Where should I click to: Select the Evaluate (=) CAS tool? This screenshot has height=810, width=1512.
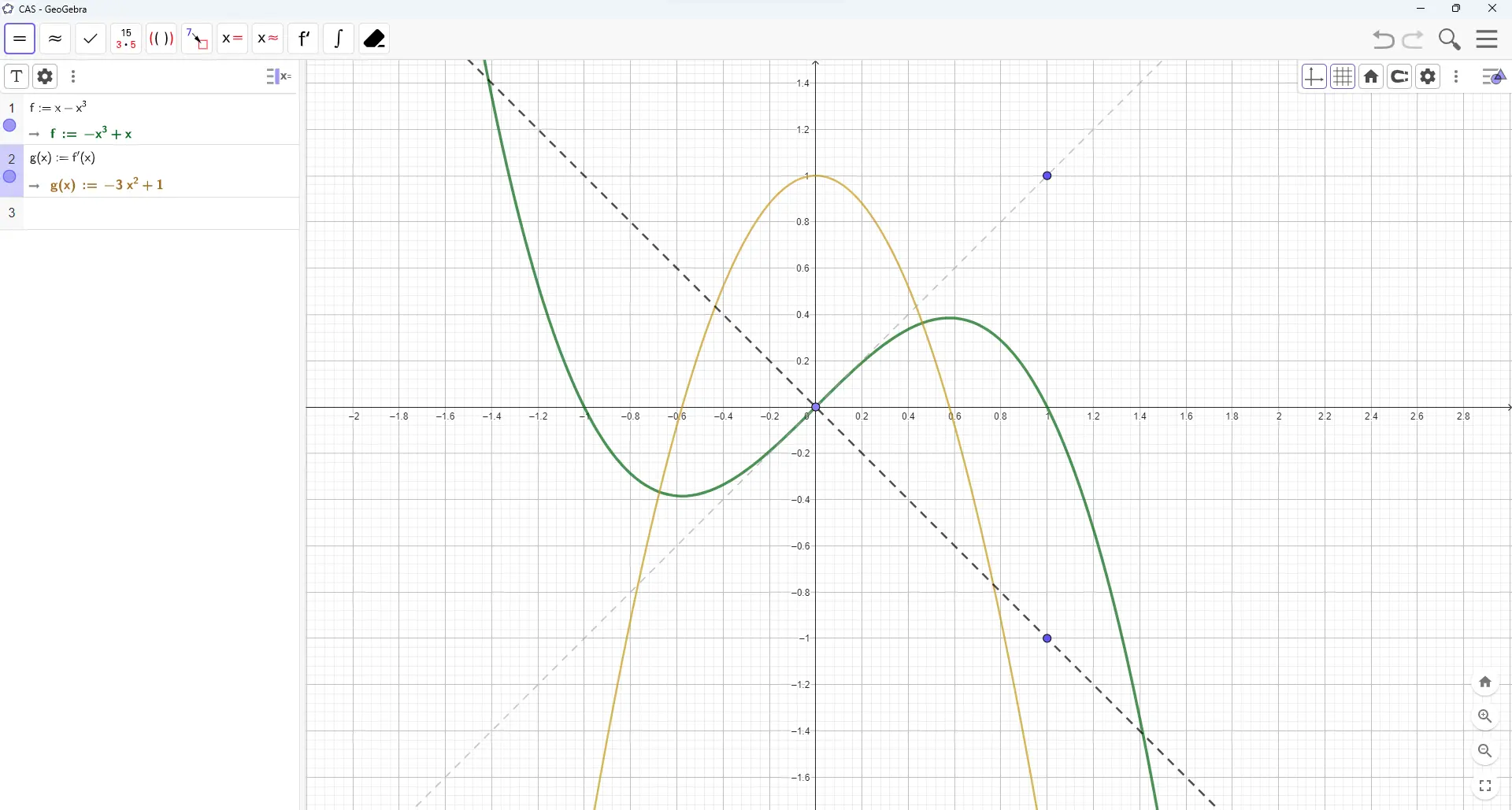click(x=20, y=39)
